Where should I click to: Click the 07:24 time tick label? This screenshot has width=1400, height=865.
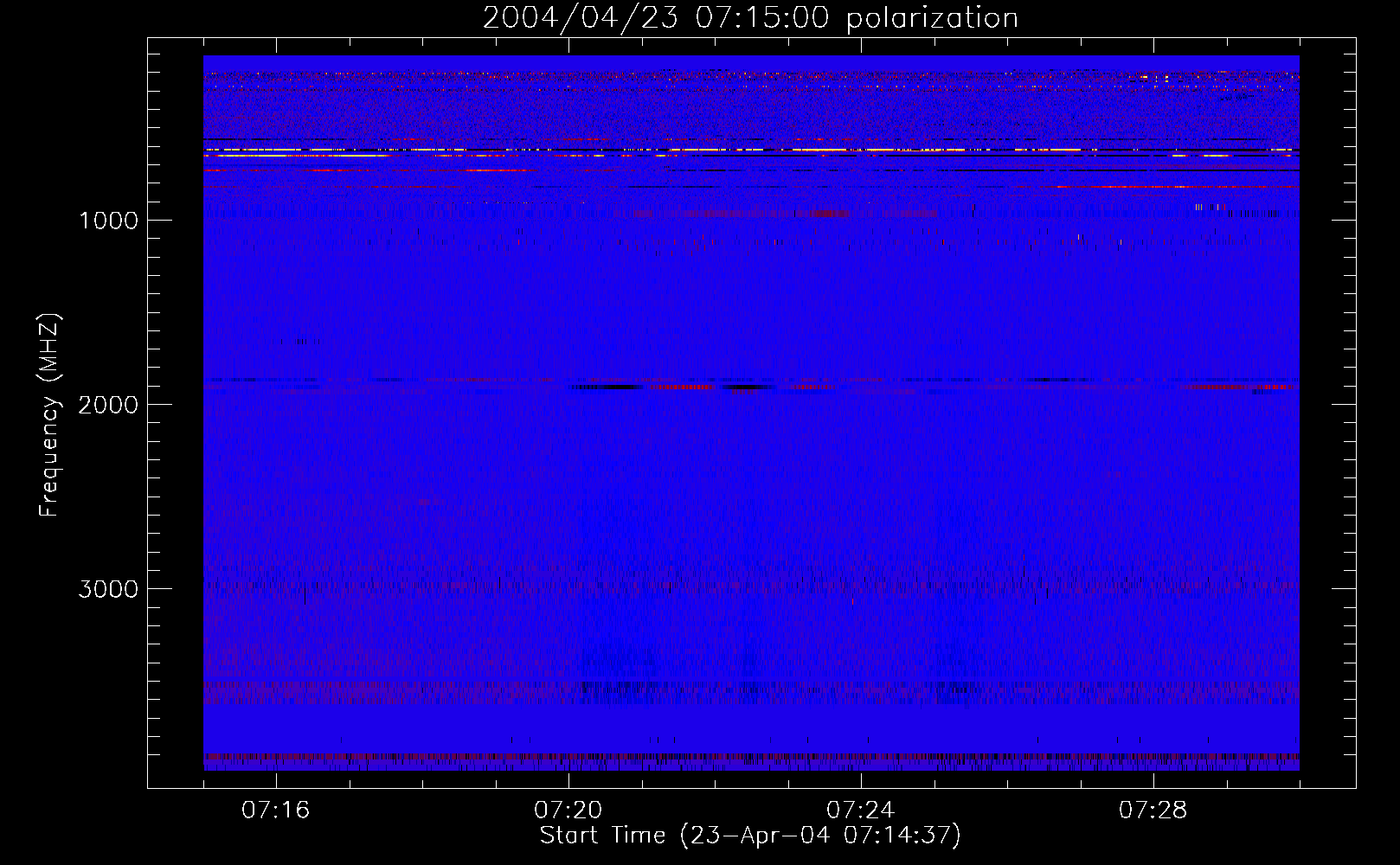(x=860, y=811)
